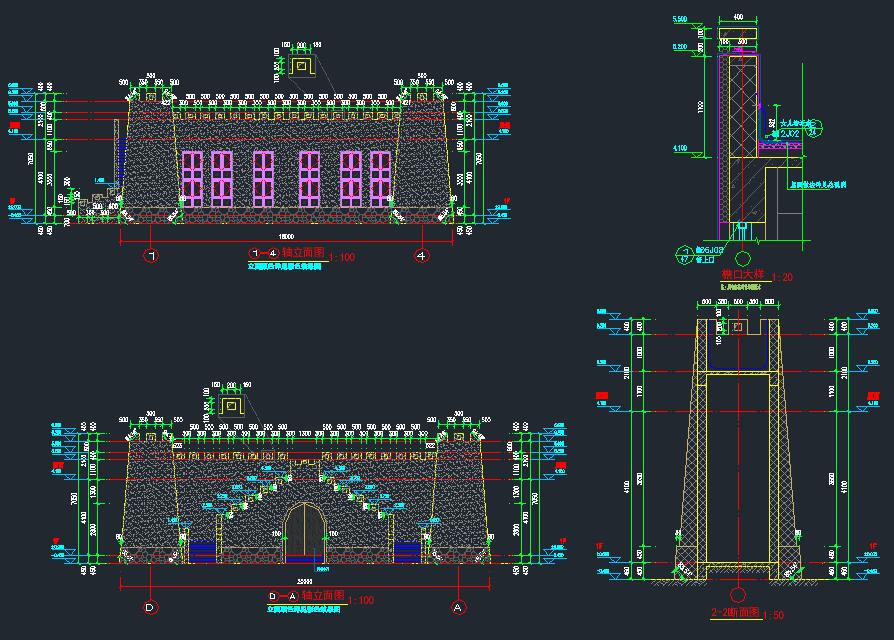Click axis bubble 1 under top elevation
The image size is (894, 640).
pyautogui.click(x=151, y=256)
